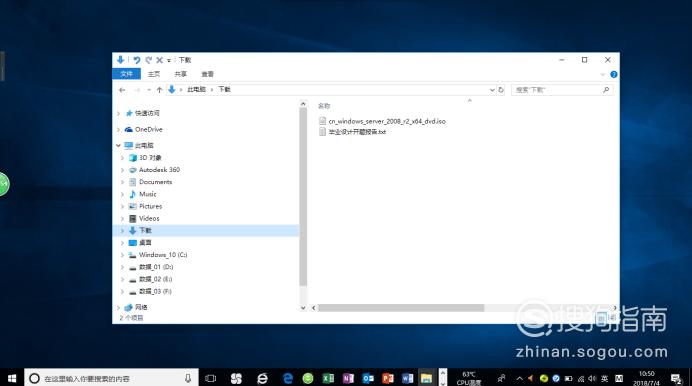Screen dimensions: 692x386
Task: Open the 文件 ribbon tab
Action: pos(127,74)
